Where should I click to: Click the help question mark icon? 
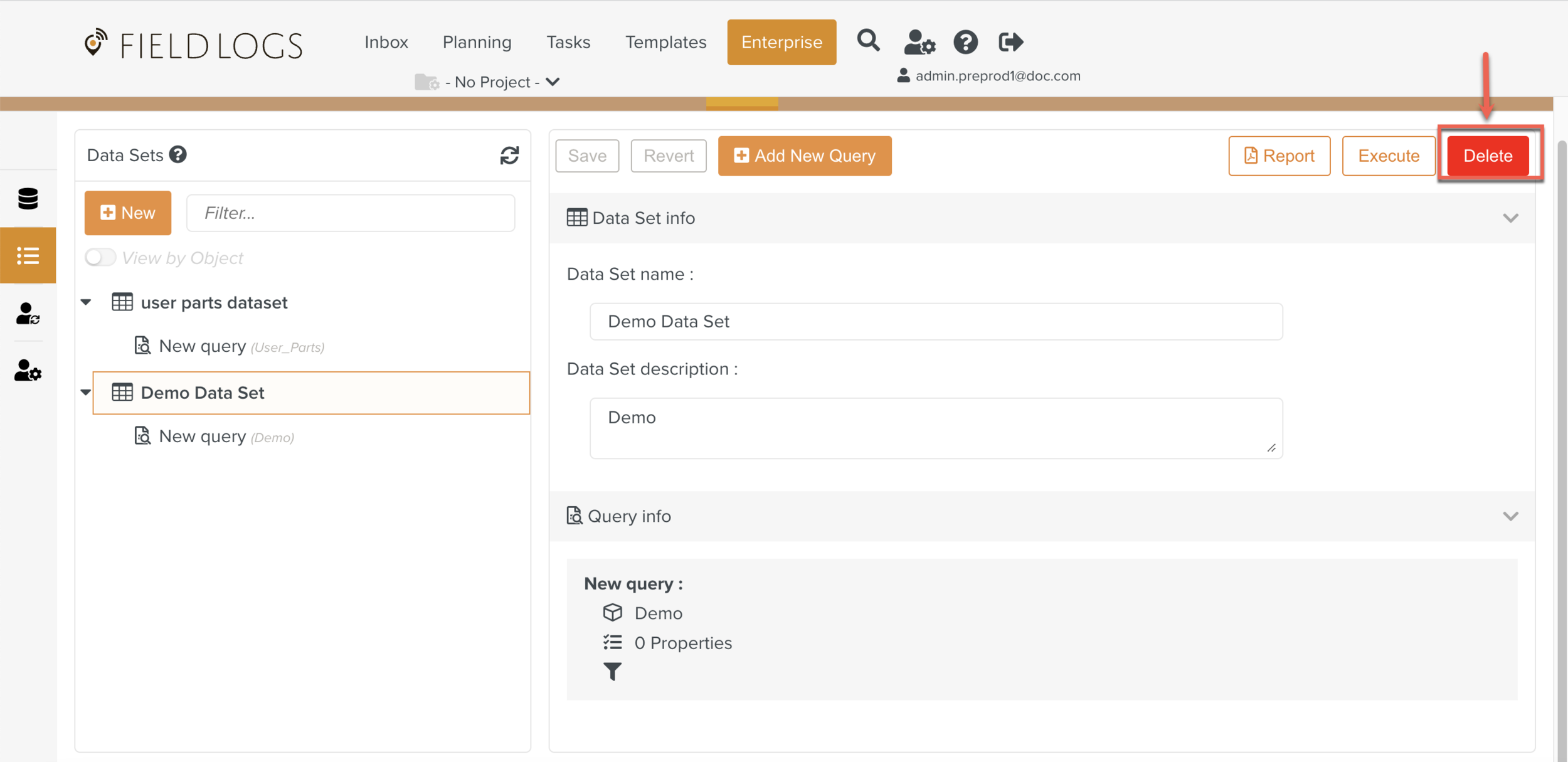coord(965,43)
